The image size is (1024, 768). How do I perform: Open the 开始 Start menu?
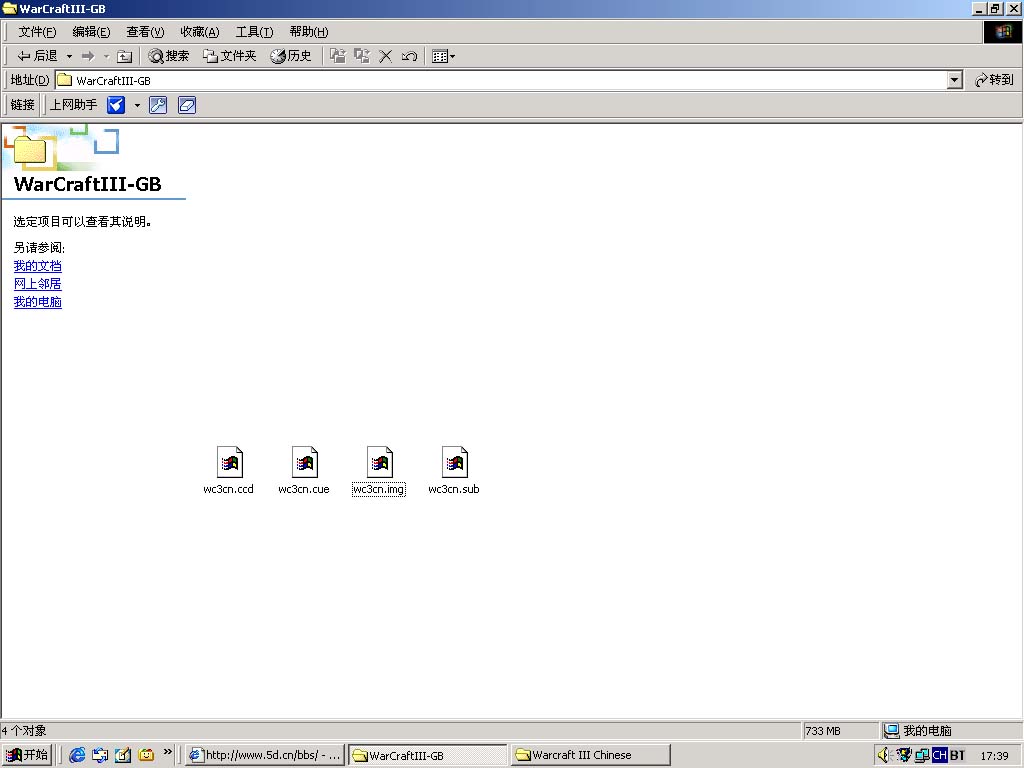tap(27, 755)
